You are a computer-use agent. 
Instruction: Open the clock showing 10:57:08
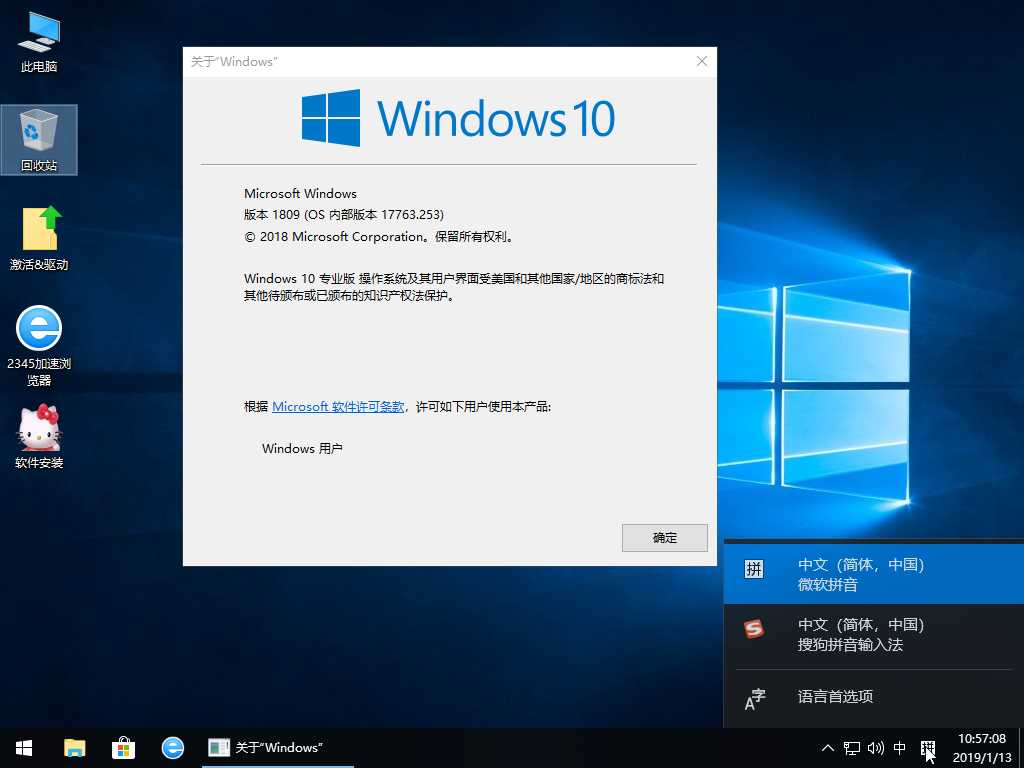pos(982,739)
